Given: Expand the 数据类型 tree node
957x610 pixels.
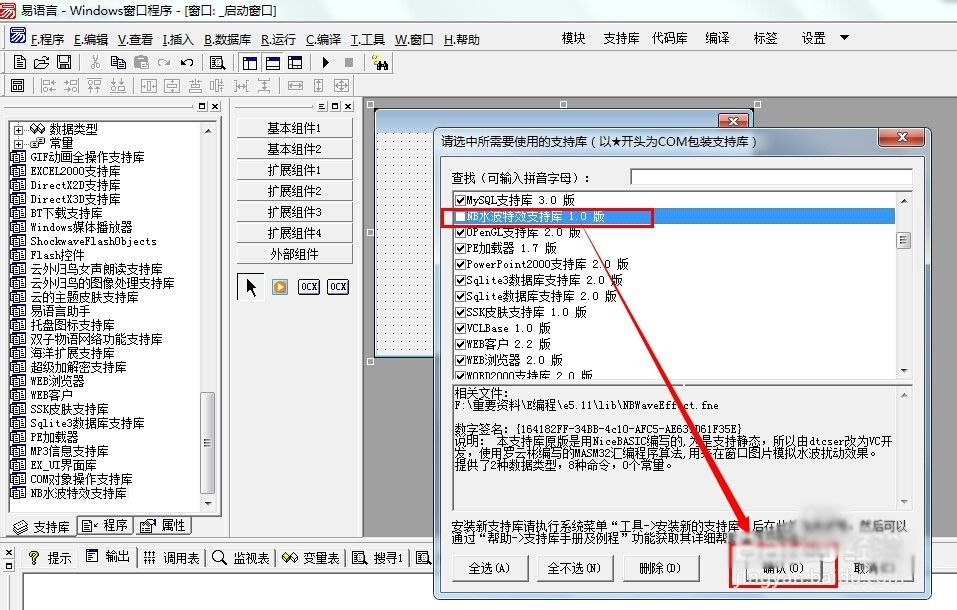Looking at the screenshot, I should point(18,130).
